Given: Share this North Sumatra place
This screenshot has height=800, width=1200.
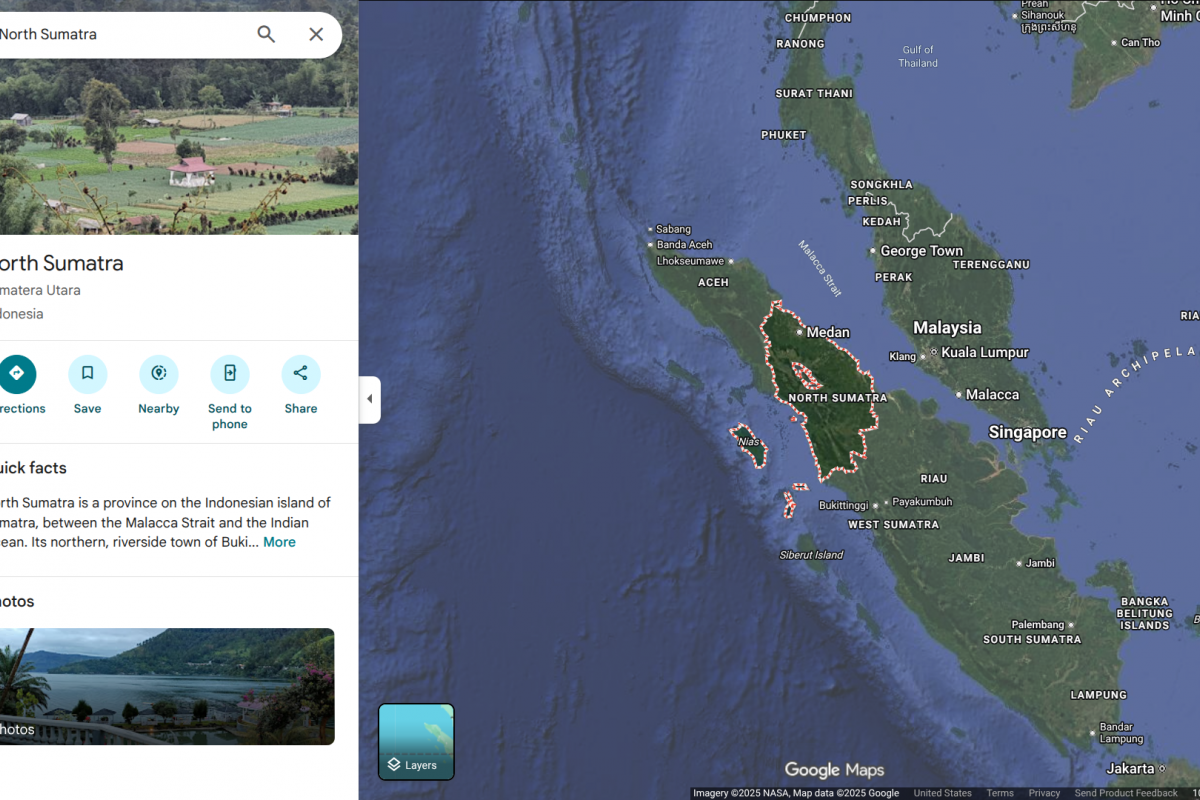Looking at the screenshot, I should coord(300,374).
